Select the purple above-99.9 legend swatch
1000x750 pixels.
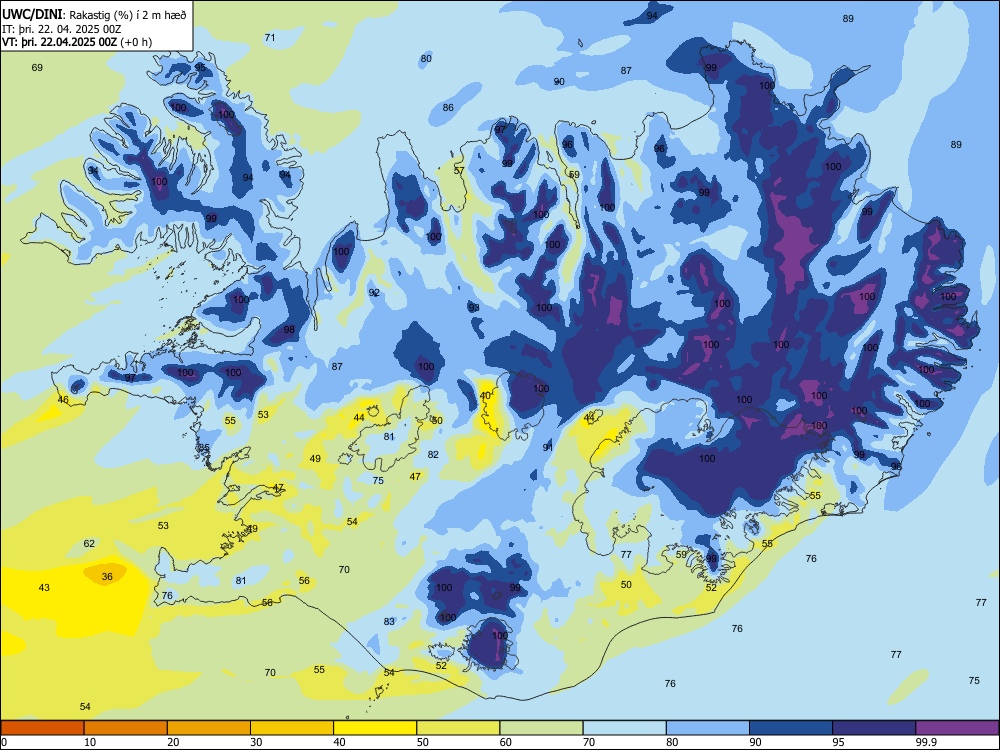(x=957, y=728)
